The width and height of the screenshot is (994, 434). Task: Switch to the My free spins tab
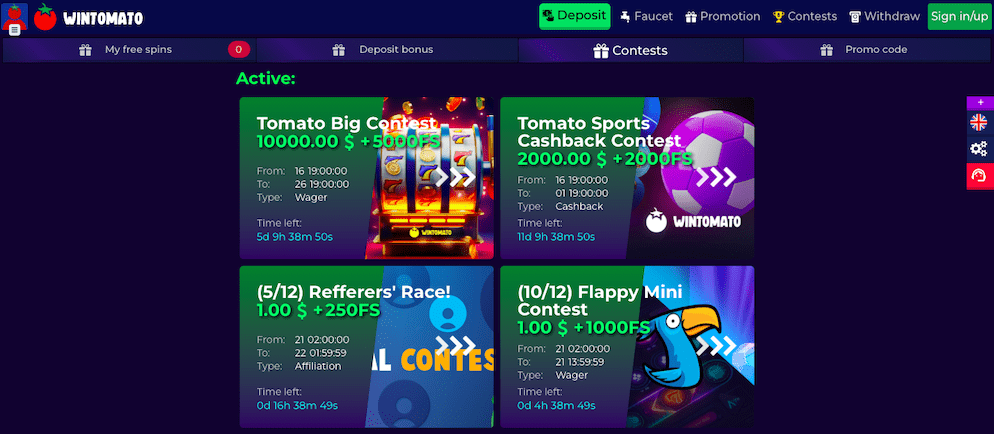point(129,50)
